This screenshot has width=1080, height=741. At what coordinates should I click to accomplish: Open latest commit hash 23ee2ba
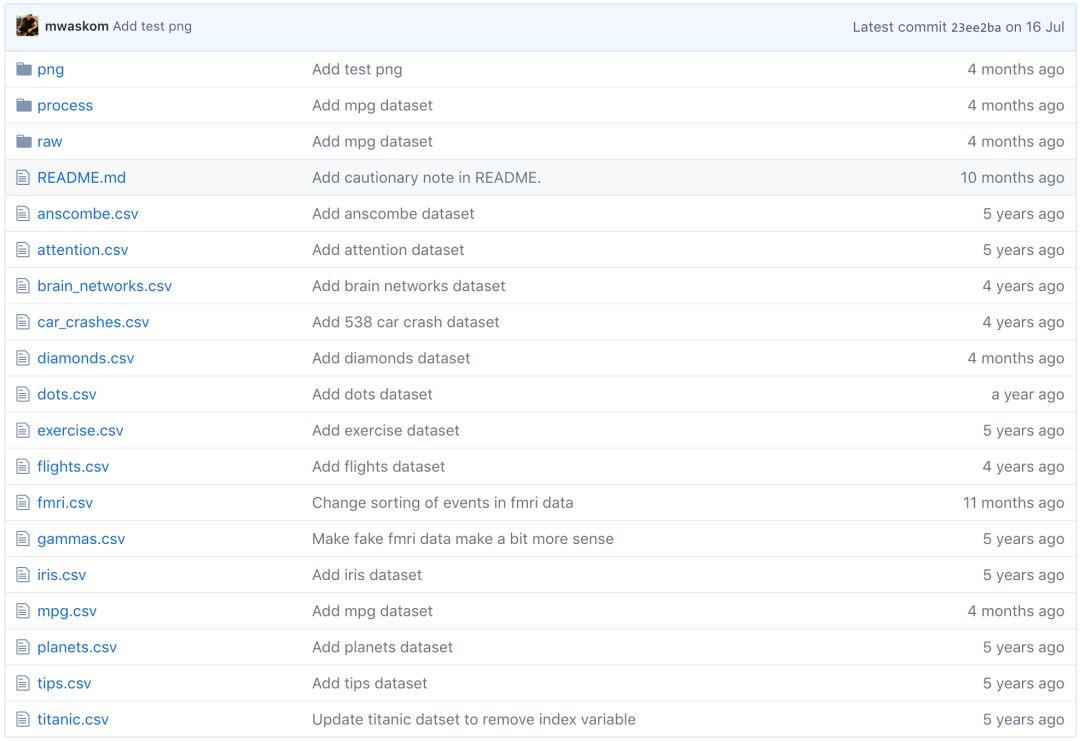(x=975, y=27)
